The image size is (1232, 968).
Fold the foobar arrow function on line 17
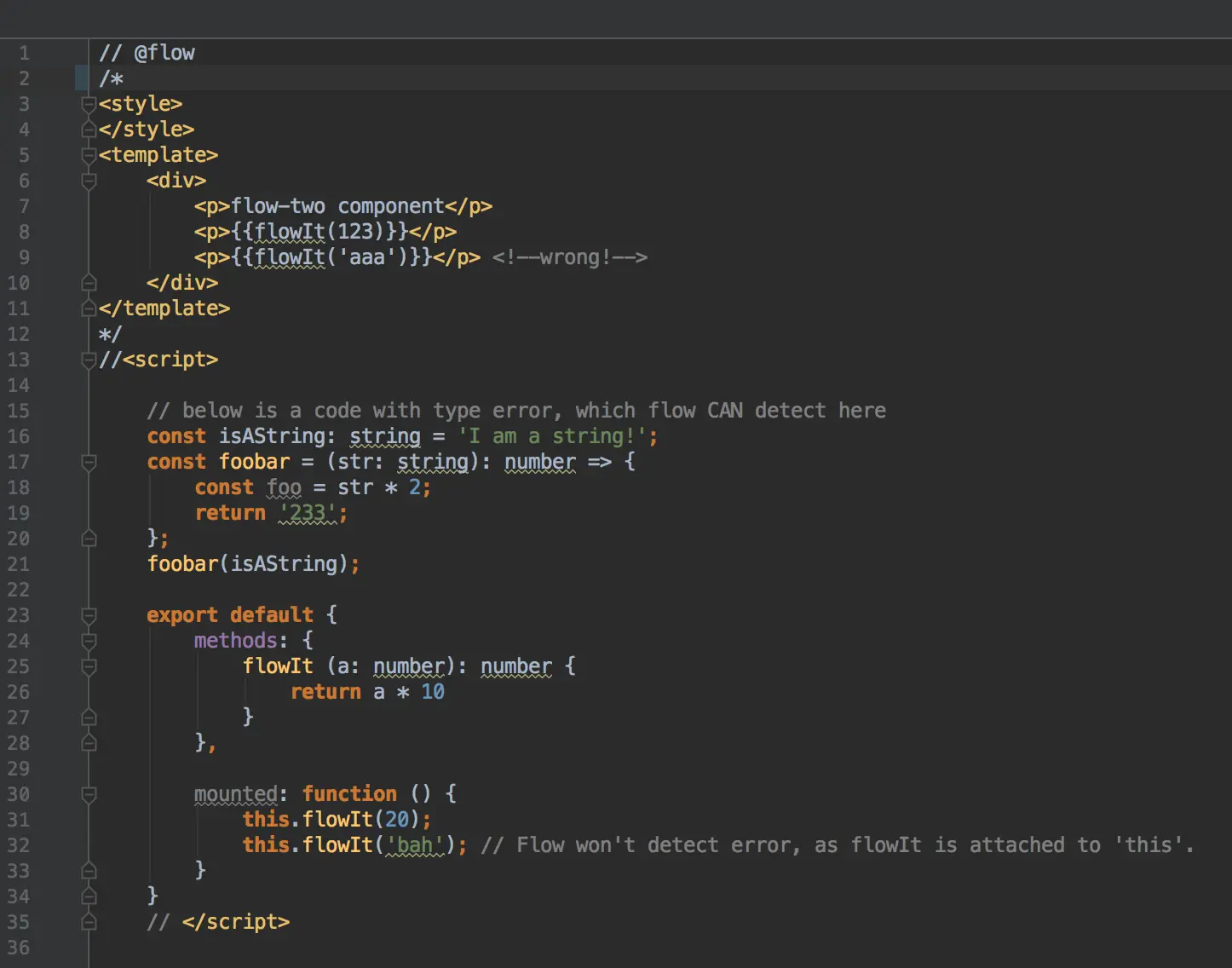pos(89,462)
